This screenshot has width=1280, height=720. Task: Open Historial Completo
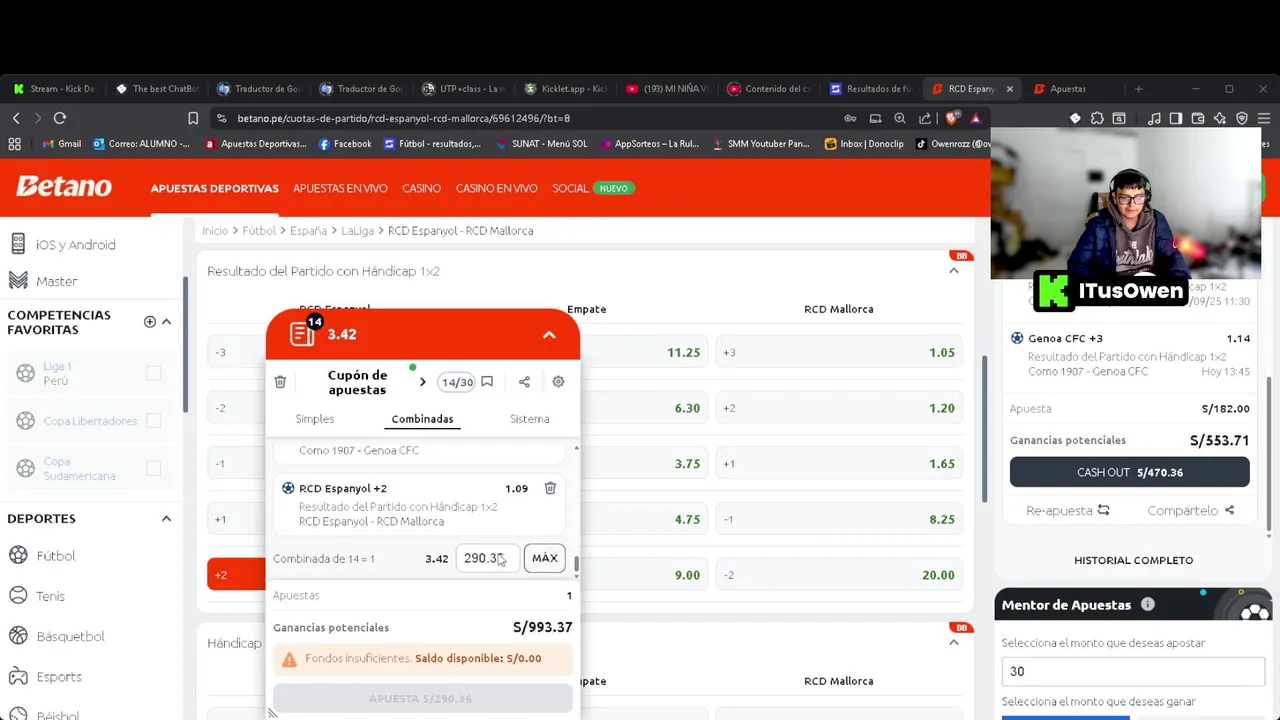point(1133,560)
